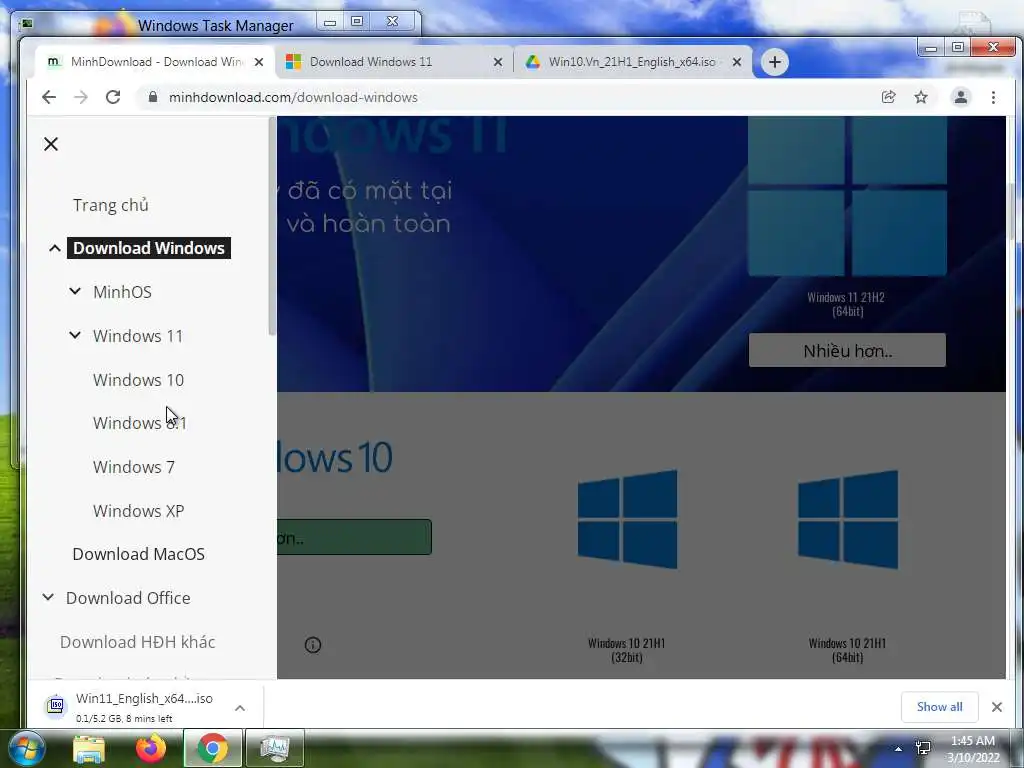Image resolution: width=1024 pixels, height=768 pixels.
Task: Open the Windows Start button
Action: pyautogui.click(x=26, y=748)
